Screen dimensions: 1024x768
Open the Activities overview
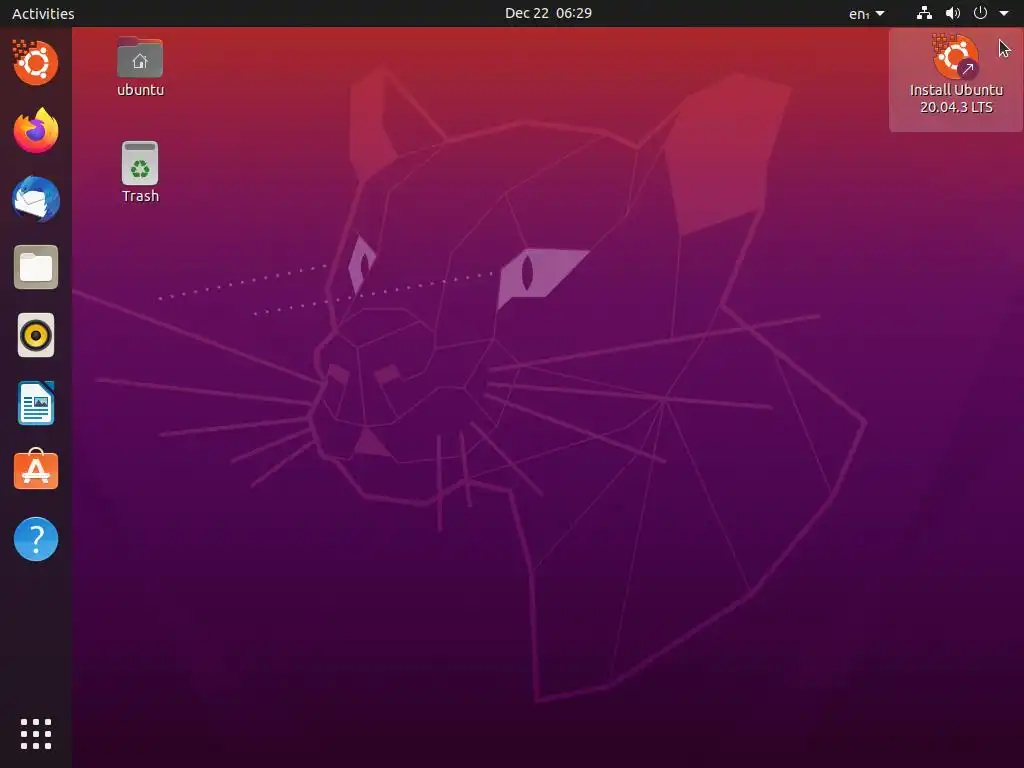click(43, 13)
